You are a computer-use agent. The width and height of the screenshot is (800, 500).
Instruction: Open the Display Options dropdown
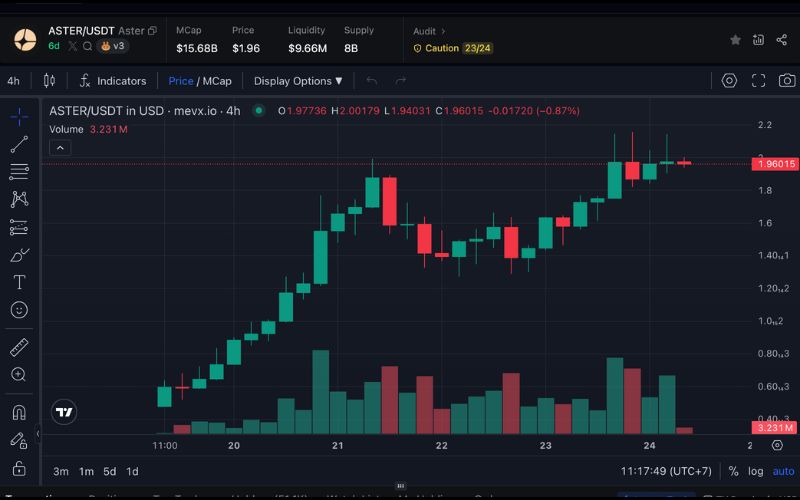pyautogui.click(x=297, y=81)
